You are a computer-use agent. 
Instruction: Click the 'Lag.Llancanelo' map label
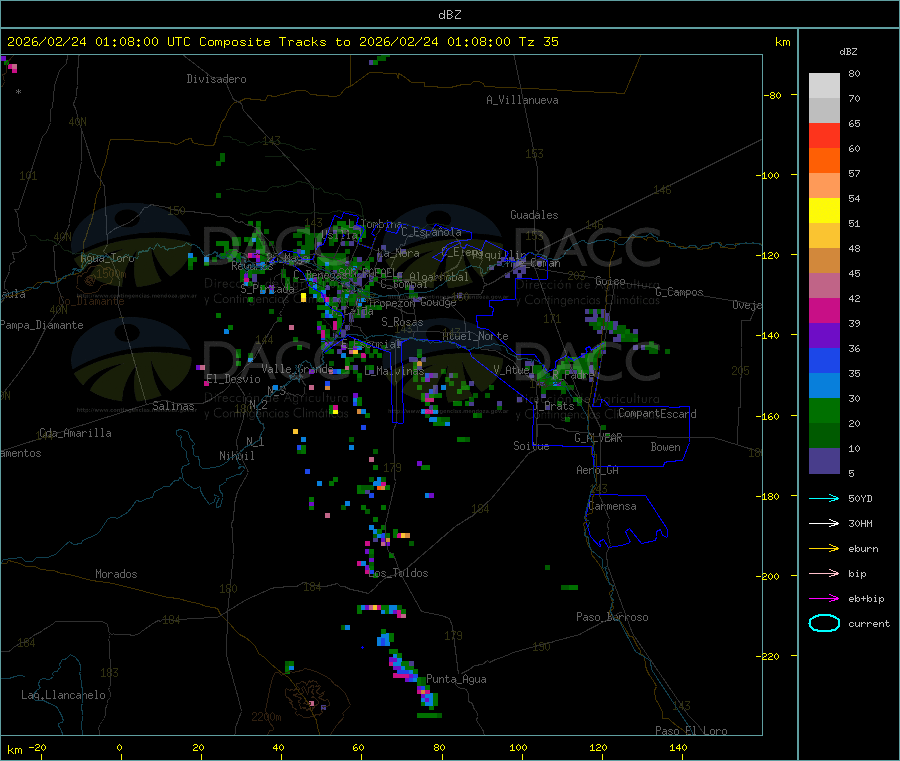(63, 695)
